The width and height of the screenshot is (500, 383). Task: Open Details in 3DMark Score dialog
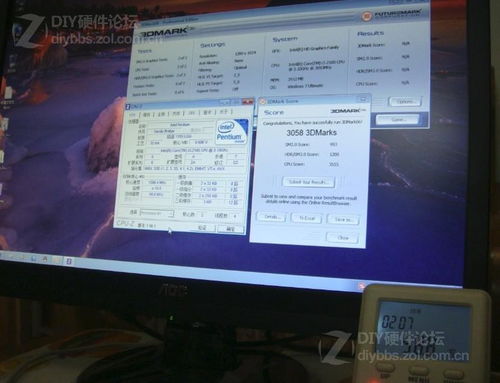(x=271, y=217)
